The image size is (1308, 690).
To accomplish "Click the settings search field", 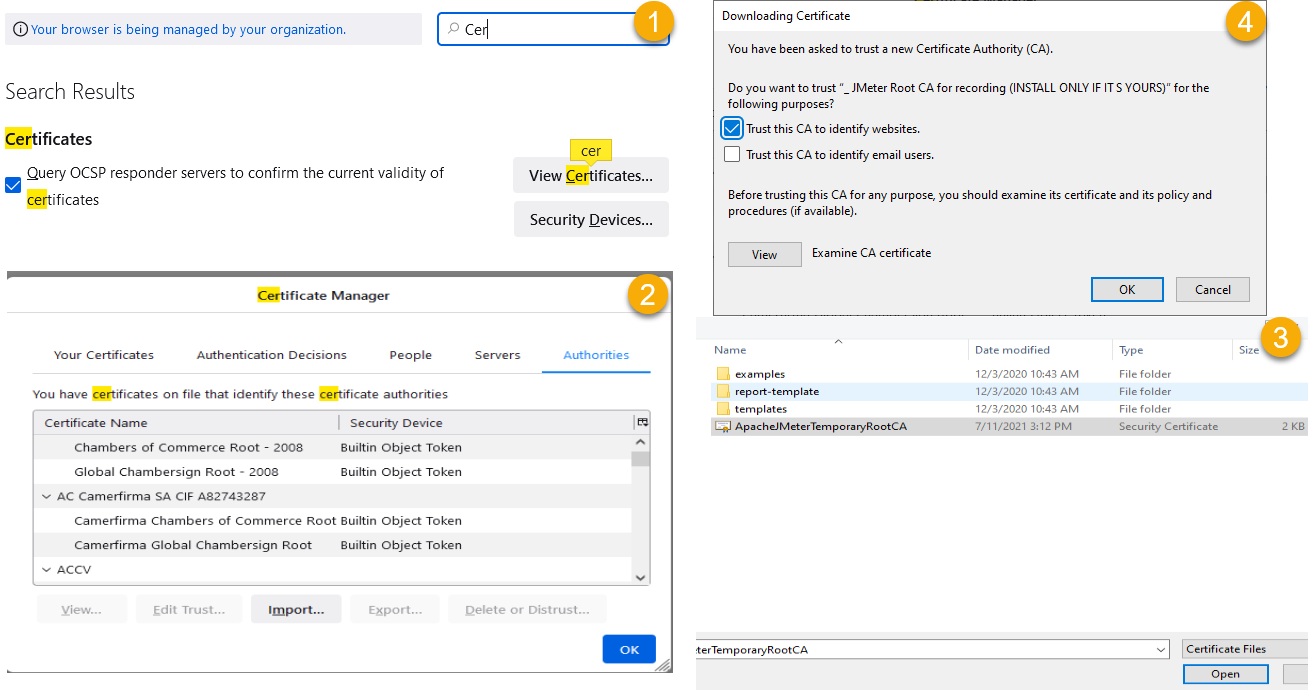I will coord(554,29).
